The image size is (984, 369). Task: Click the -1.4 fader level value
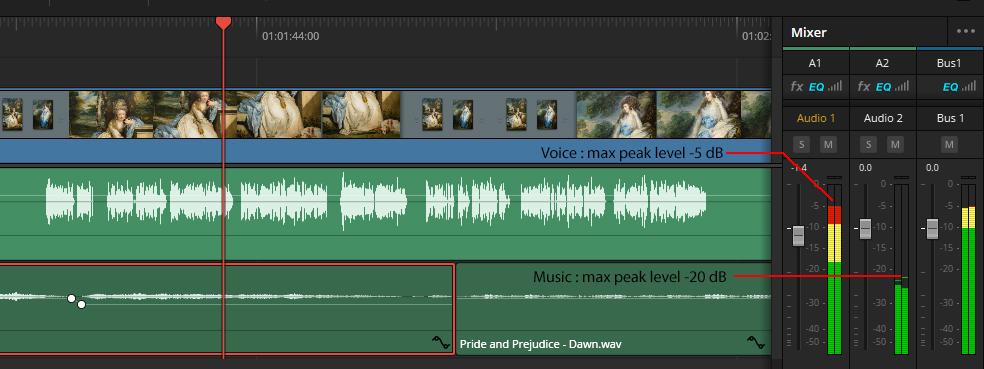pos(798,168)
